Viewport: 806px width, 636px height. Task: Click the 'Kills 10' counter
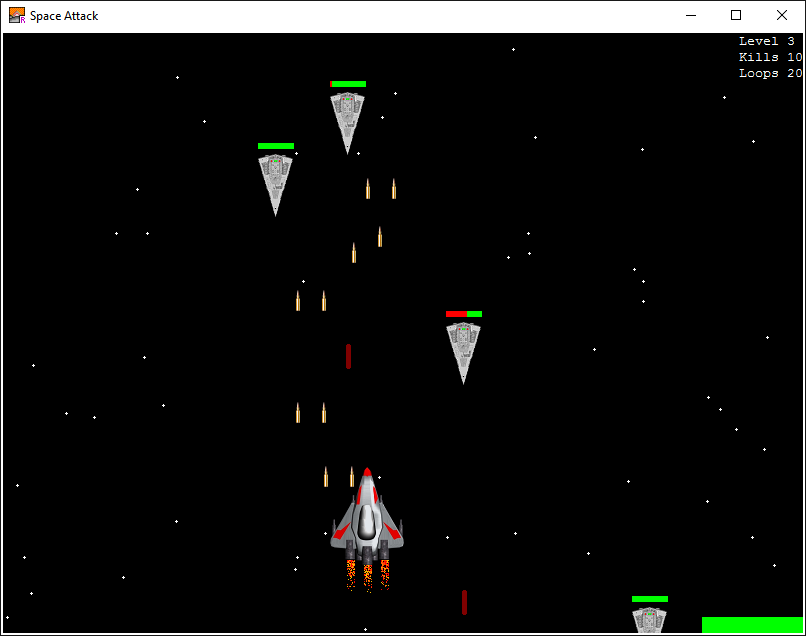click(771, 57)
